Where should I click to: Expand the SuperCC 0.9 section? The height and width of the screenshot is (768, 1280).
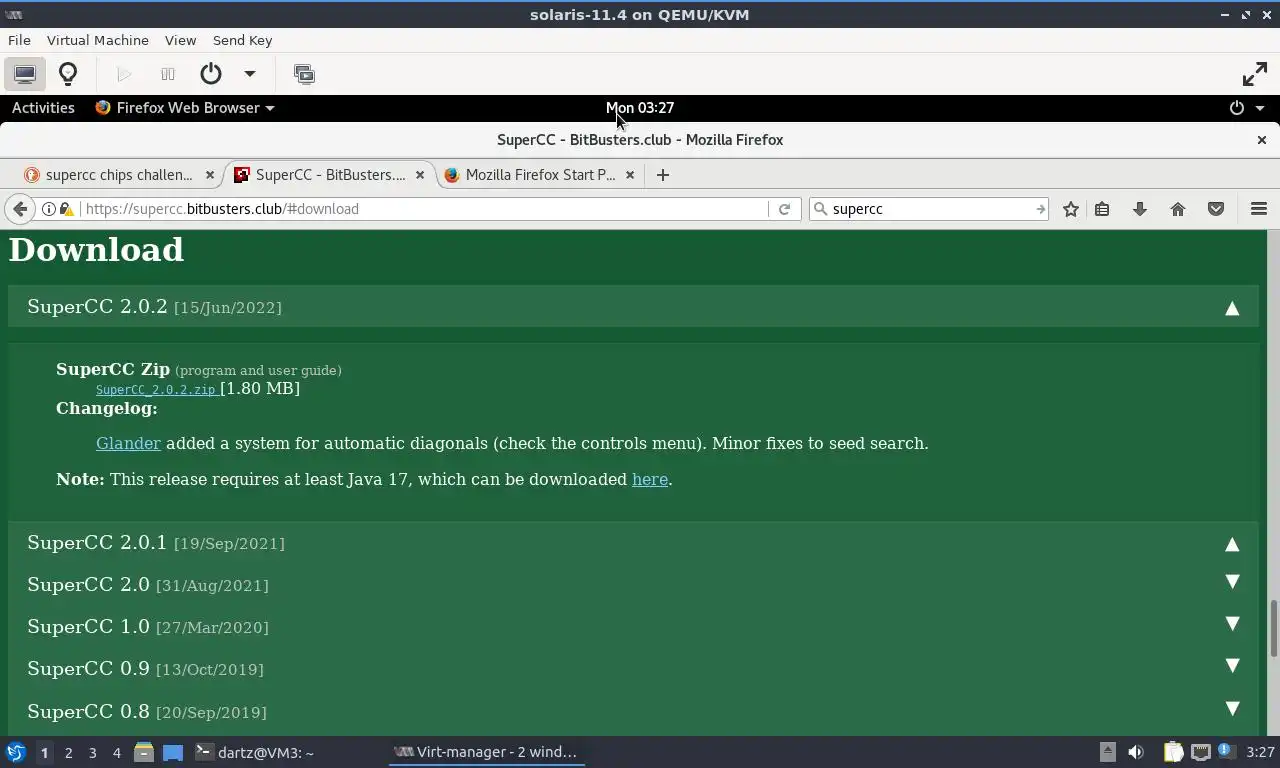[1232, 666]
